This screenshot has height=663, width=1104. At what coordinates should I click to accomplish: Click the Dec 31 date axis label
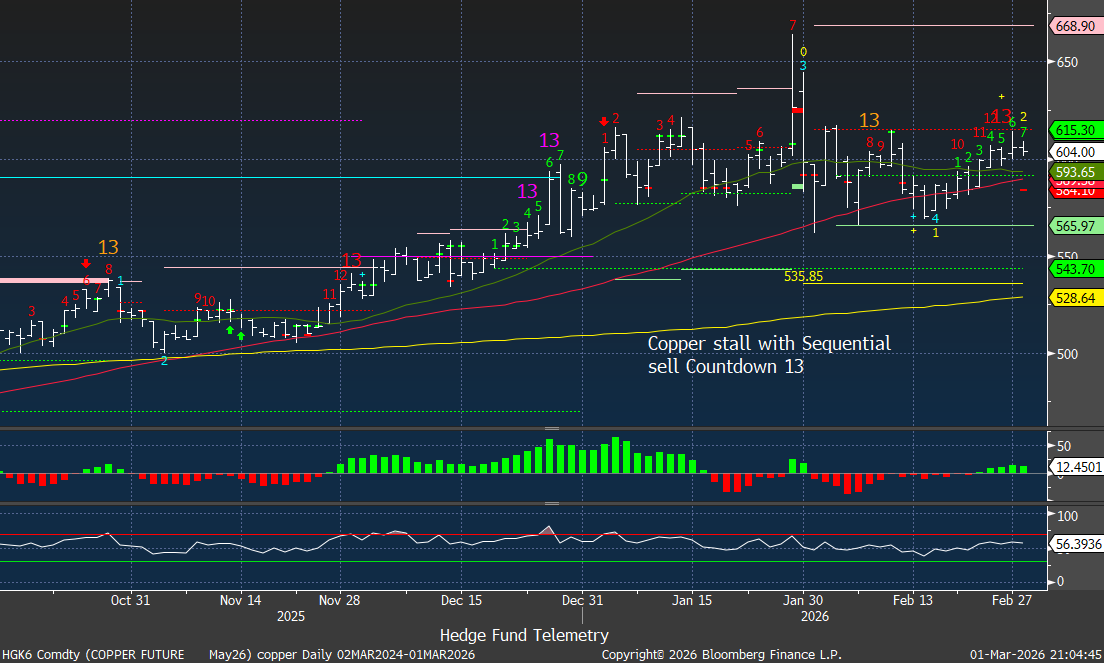tap(581, 601)
